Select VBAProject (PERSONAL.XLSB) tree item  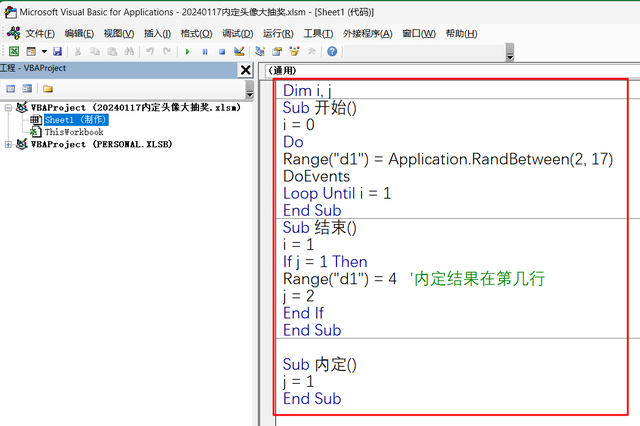(x=102, y=144)
